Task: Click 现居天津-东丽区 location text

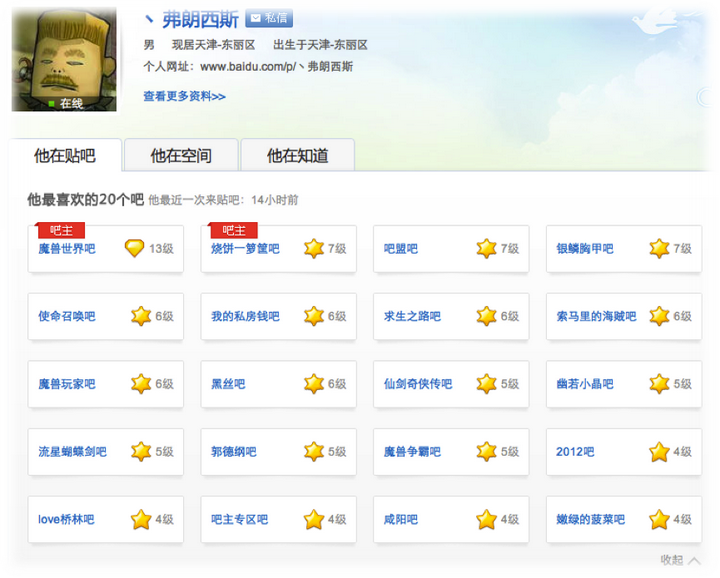Action: click(213, 45)
